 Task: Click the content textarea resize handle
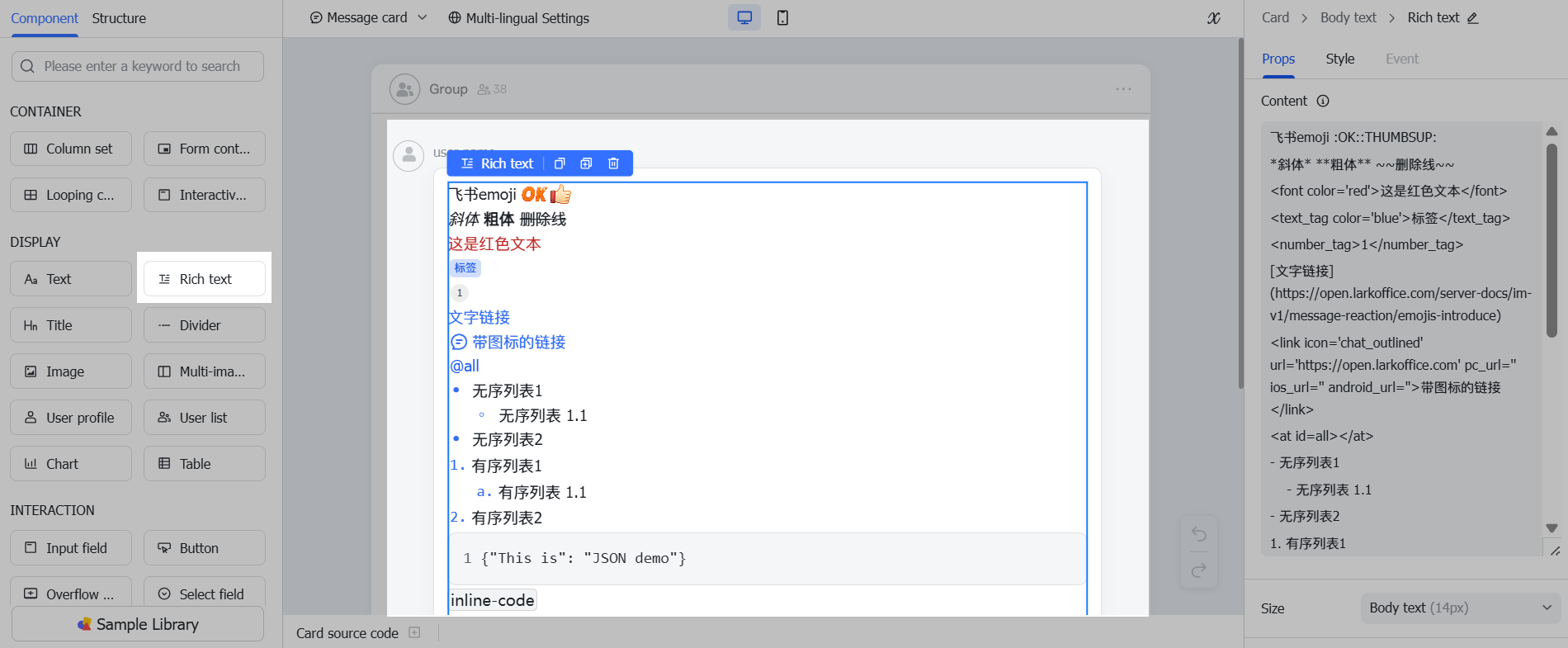tap(1554, 551)
